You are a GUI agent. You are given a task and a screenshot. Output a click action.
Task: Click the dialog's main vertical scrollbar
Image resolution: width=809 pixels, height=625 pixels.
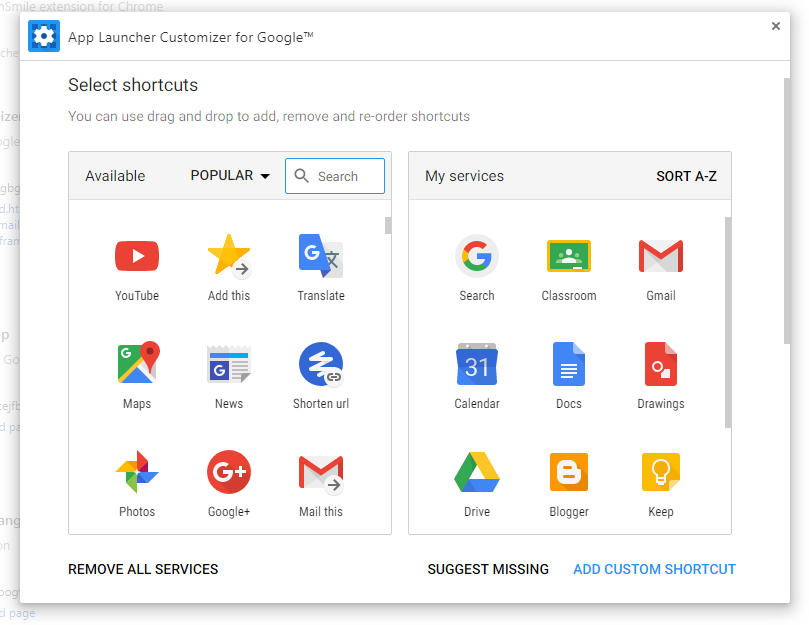point(787,211)
